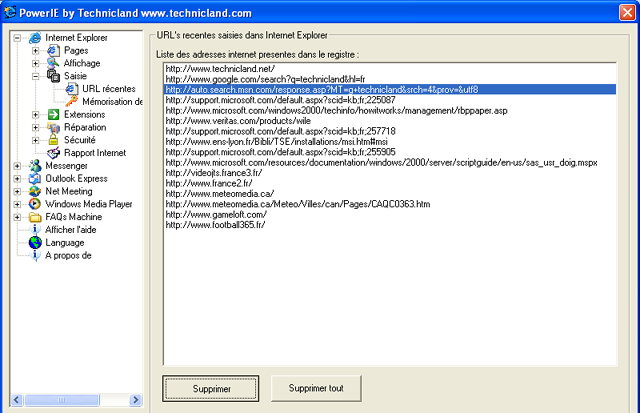640x413 pixels.
Task: Open Rapport Internet tree item
Action: pos(95,153)
